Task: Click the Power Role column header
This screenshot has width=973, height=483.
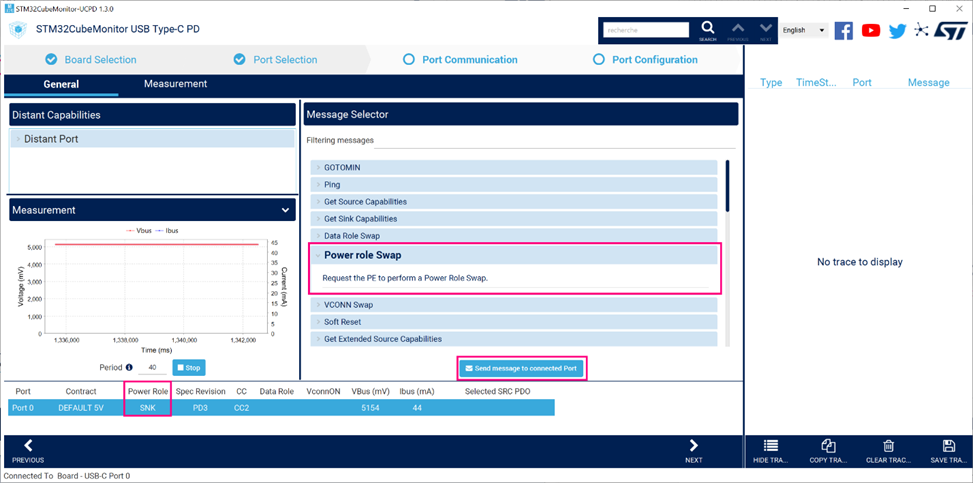Action: pyautogui.click(x=148, y=392)
